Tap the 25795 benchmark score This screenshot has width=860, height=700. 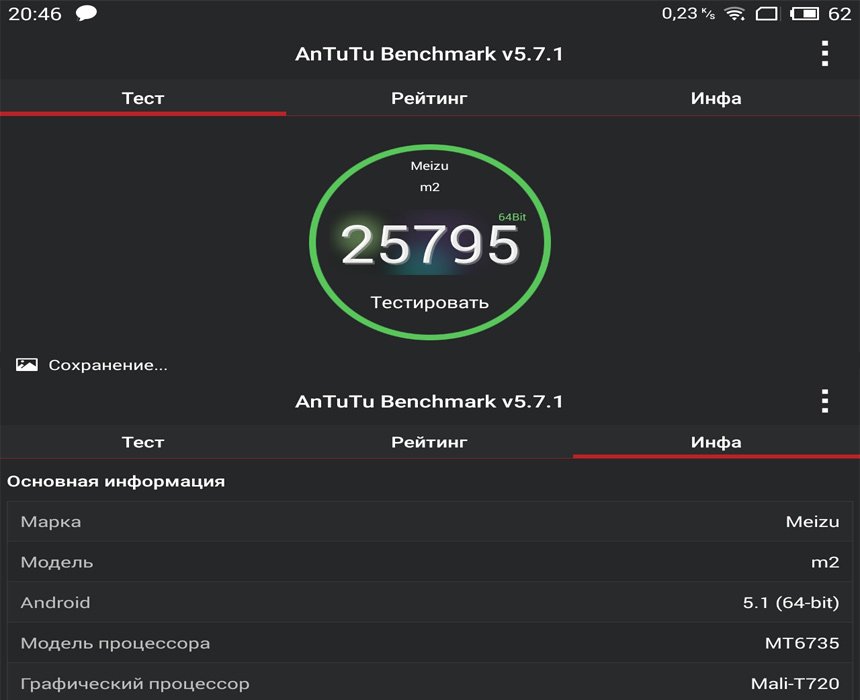(x=429, y=245)
